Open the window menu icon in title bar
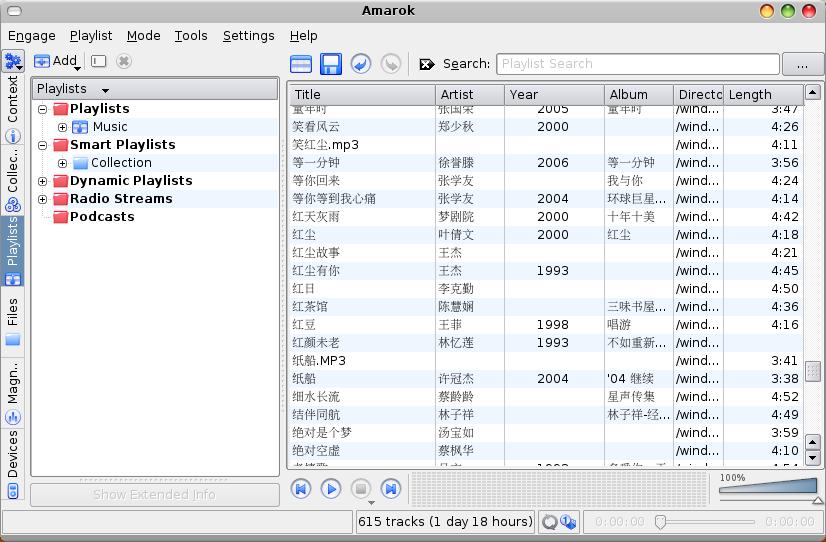This screenshot has height=542, width=826. click(x=15, y=11)
